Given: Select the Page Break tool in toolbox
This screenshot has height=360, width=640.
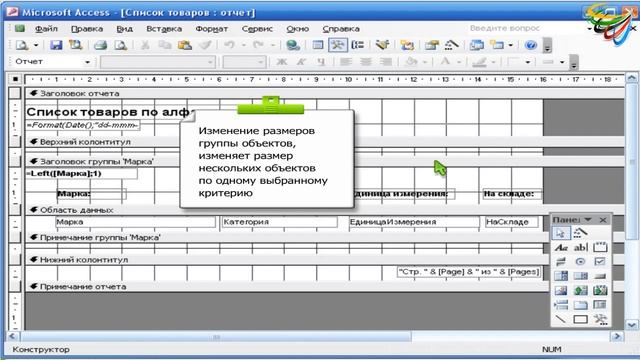Looking at the screenshot, I should click(561, 304).
